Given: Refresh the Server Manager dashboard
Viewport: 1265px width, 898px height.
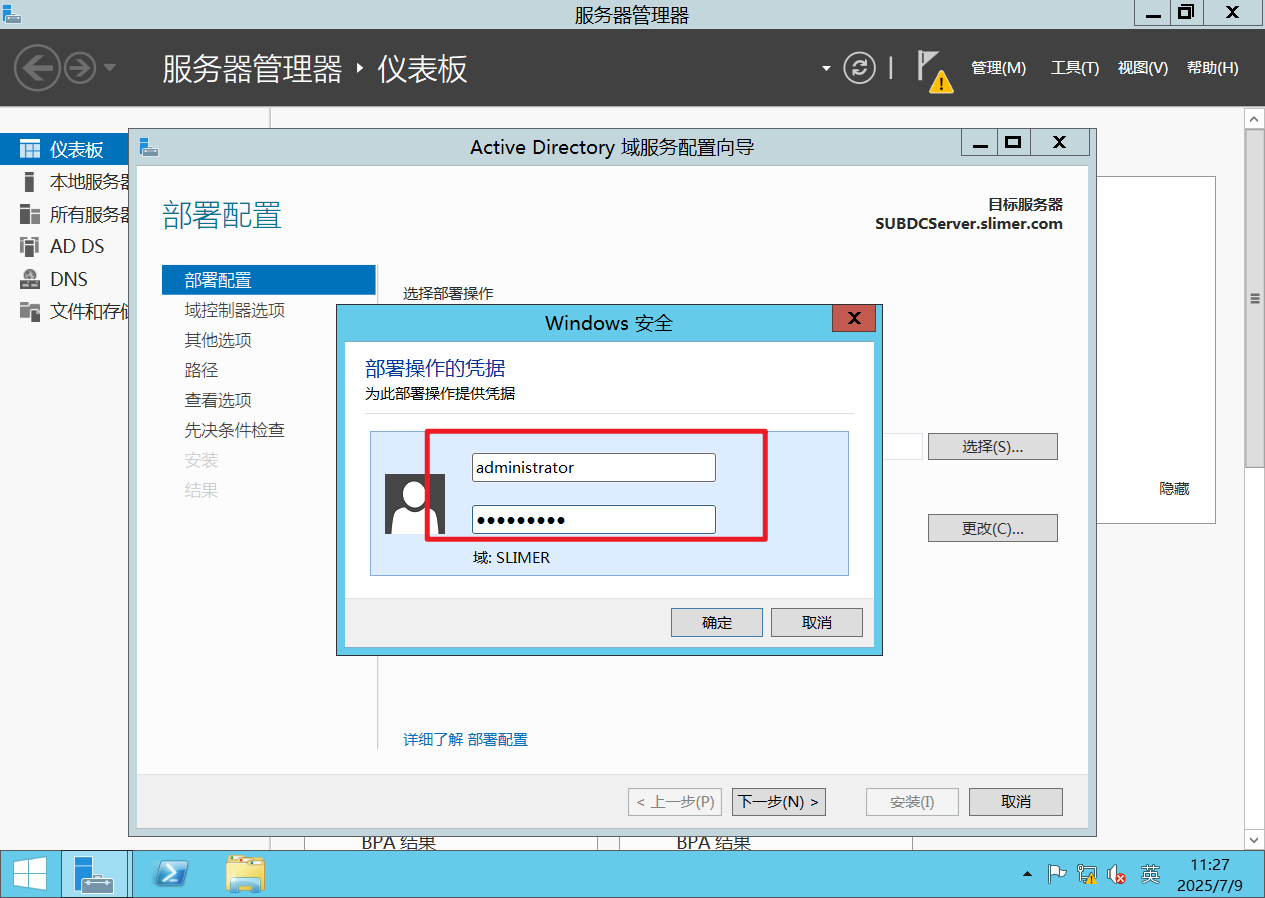Looking at the screenshot, I should point(859,68).
